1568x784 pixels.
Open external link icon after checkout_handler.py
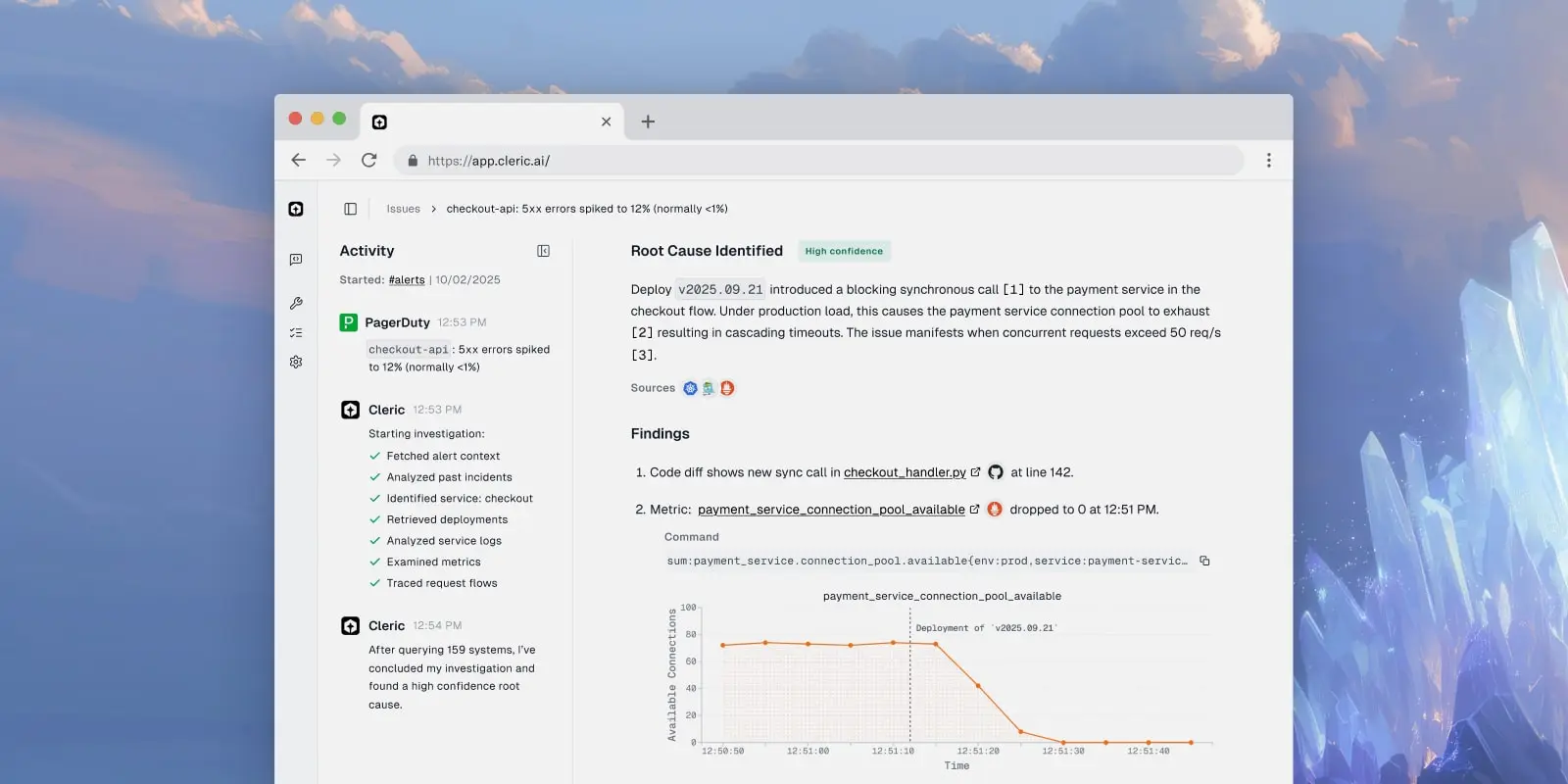tap(975, 472)
